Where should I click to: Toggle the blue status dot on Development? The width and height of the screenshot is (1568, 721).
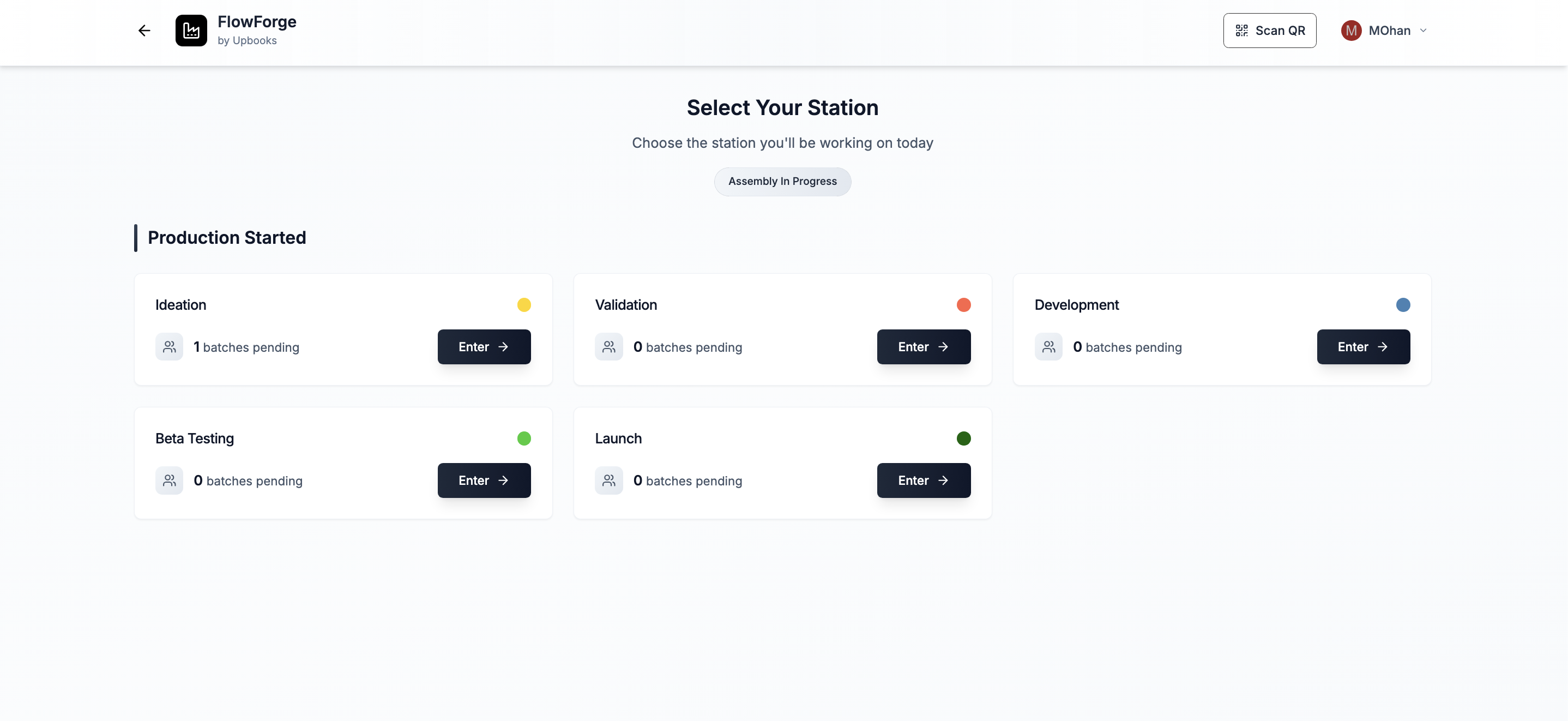(x=1403, y=305)
